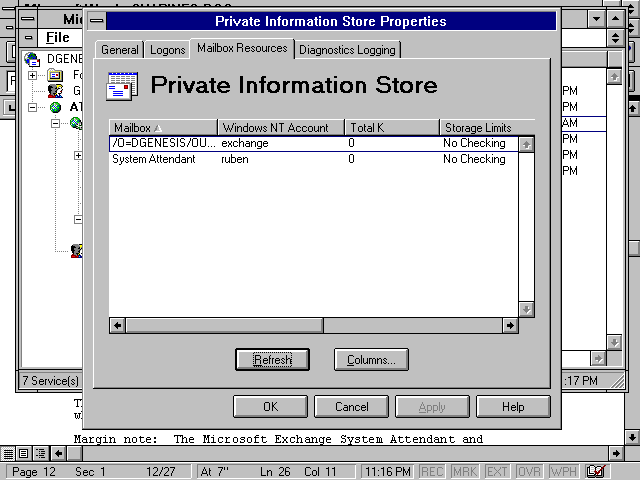Click the Help button
Viewport: 640px width, 480px height.
point(513,407)
